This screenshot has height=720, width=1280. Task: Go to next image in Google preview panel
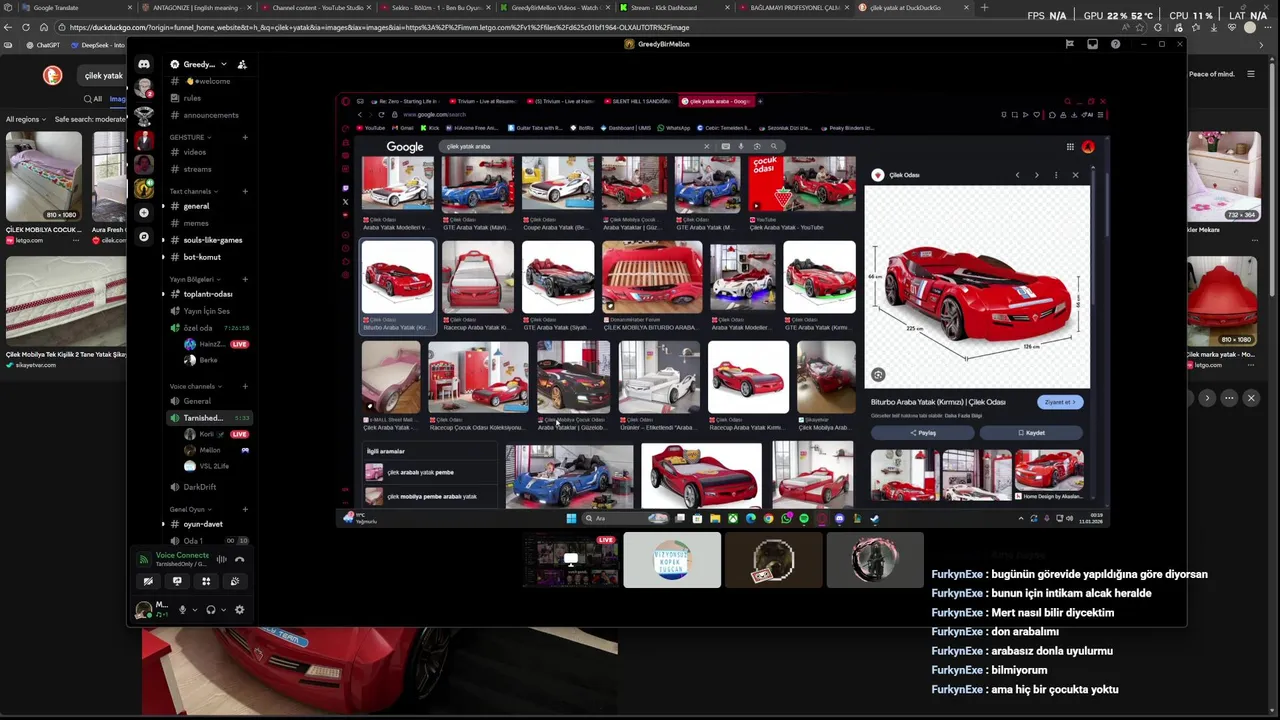coord(1036,175)
